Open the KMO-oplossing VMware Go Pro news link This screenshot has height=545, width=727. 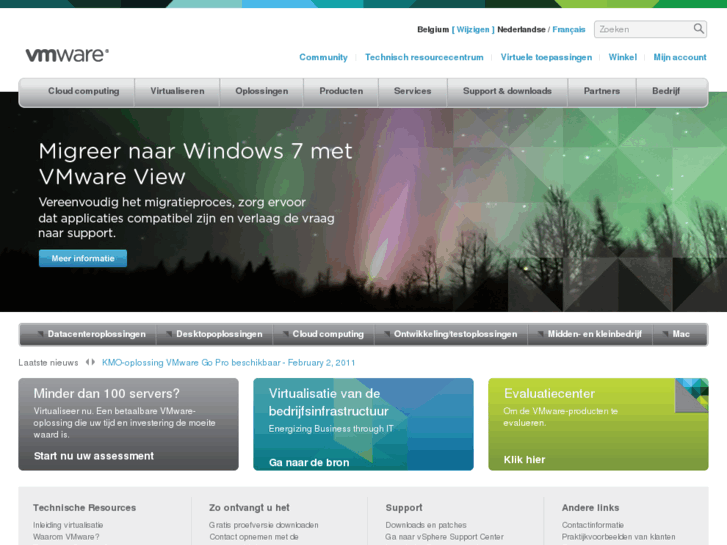point(228,362)
